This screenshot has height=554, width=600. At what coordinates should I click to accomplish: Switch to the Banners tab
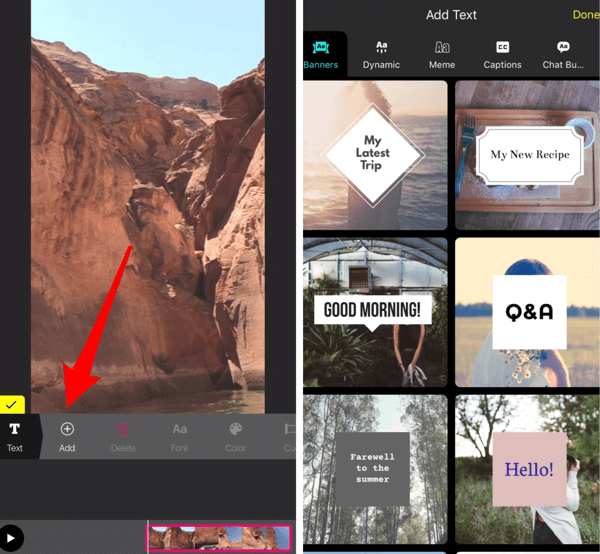321,54
